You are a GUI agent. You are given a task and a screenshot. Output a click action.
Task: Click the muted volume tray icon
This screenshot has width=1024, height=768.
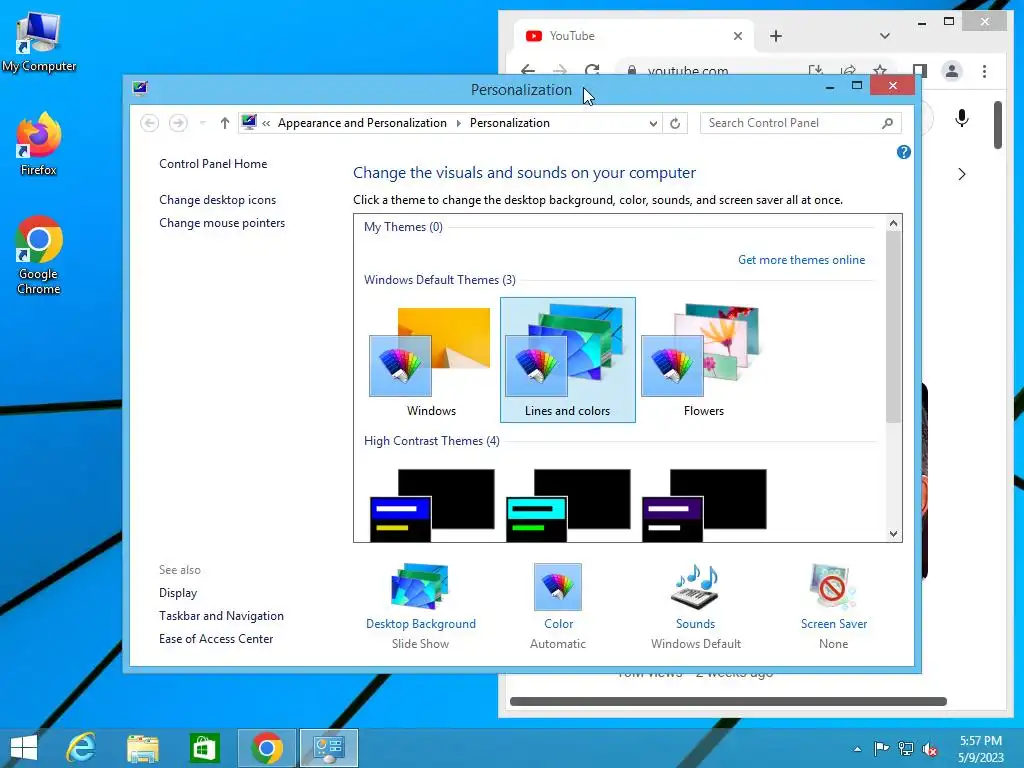click(929, 748)
